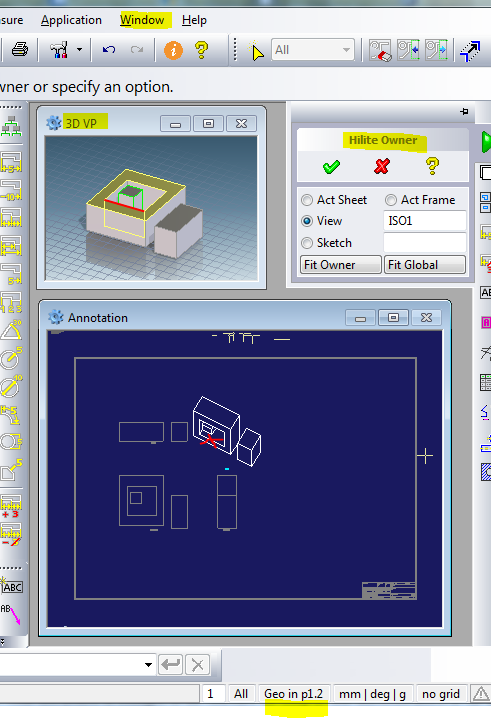The image size is (491, 718).
Task: Select the Sketch radio button
Action: click(x=307, y=243)
